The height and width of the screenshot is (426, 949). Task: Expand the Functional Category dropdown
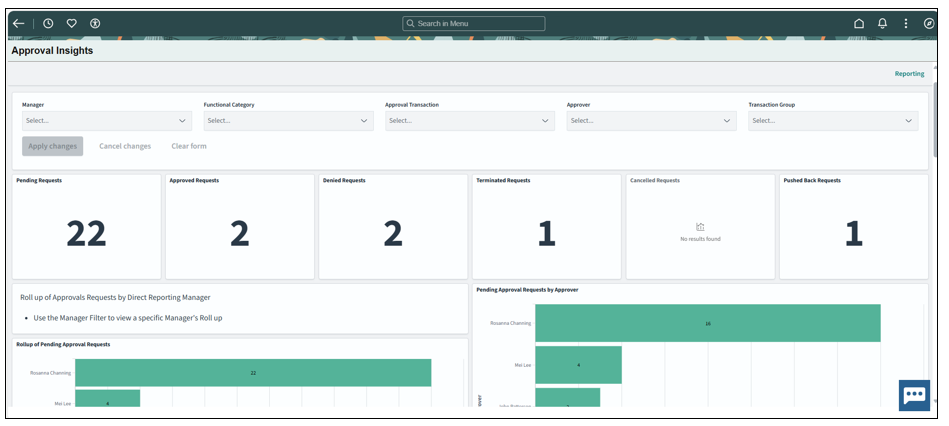[x=288, y=120]
